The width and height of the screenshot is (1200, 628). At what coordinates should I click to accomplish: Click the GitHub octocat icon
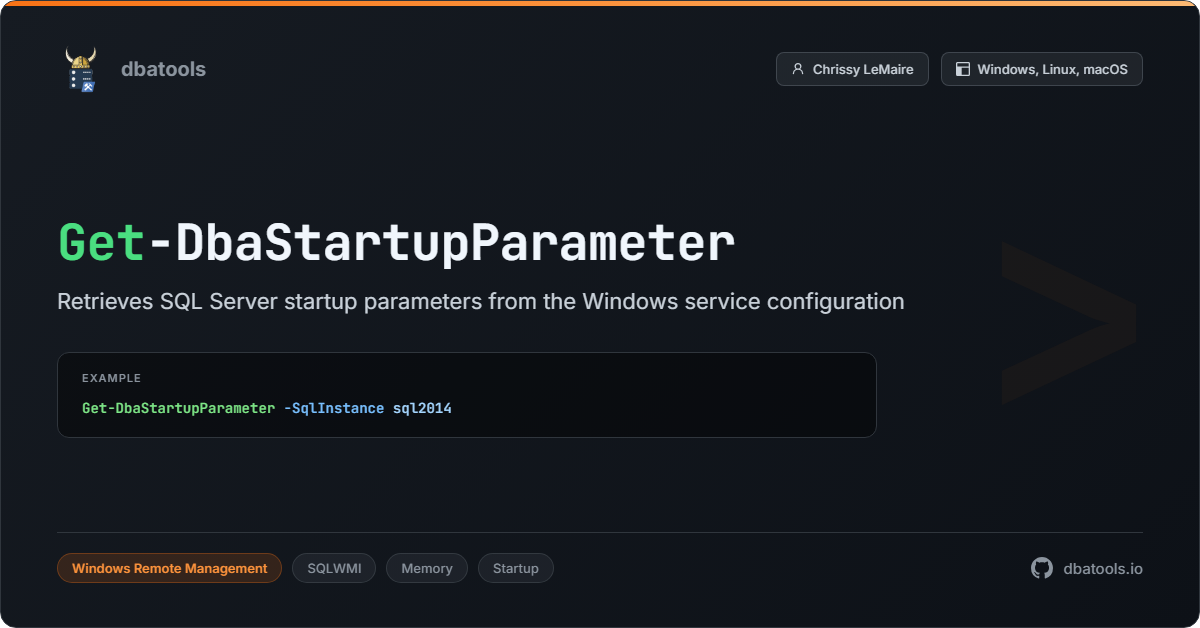coord(1042,568)
